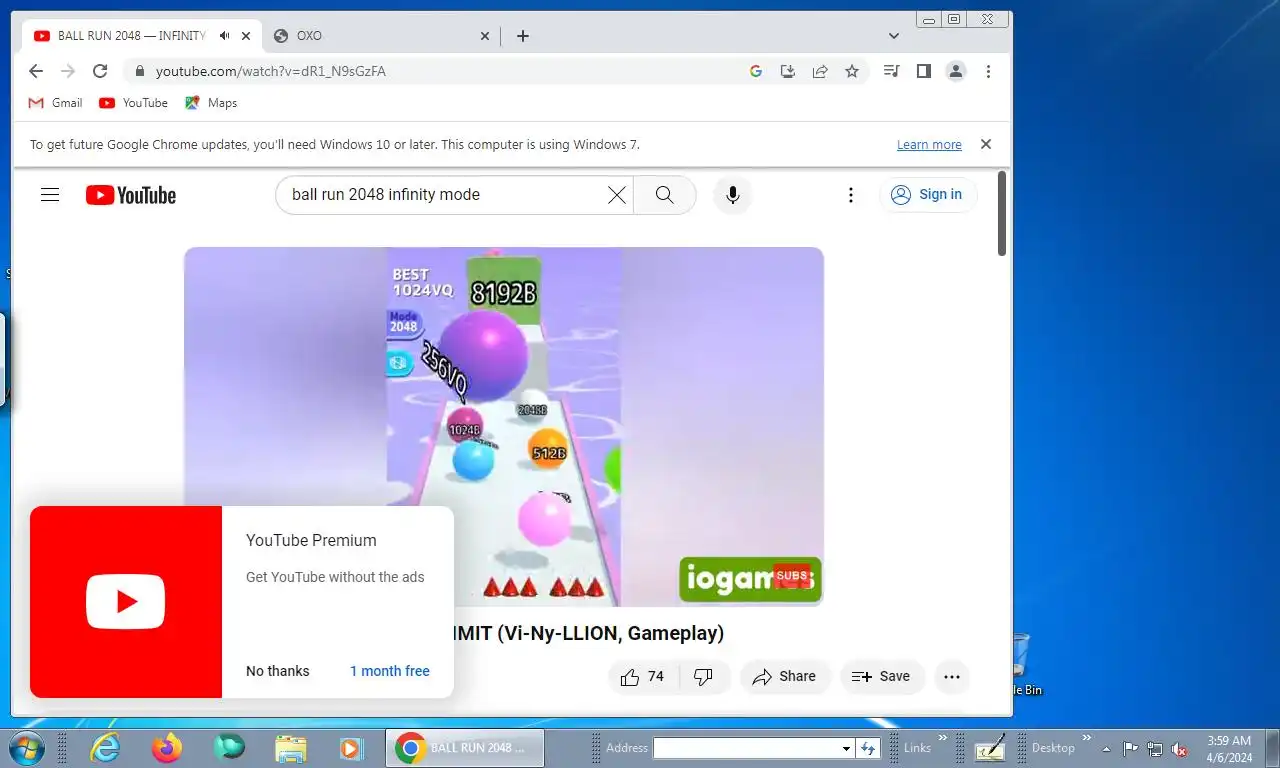Viewport: 1280px width, 768px height.
Task: Show hidden system tray icons
Action: coord(1106,749)
